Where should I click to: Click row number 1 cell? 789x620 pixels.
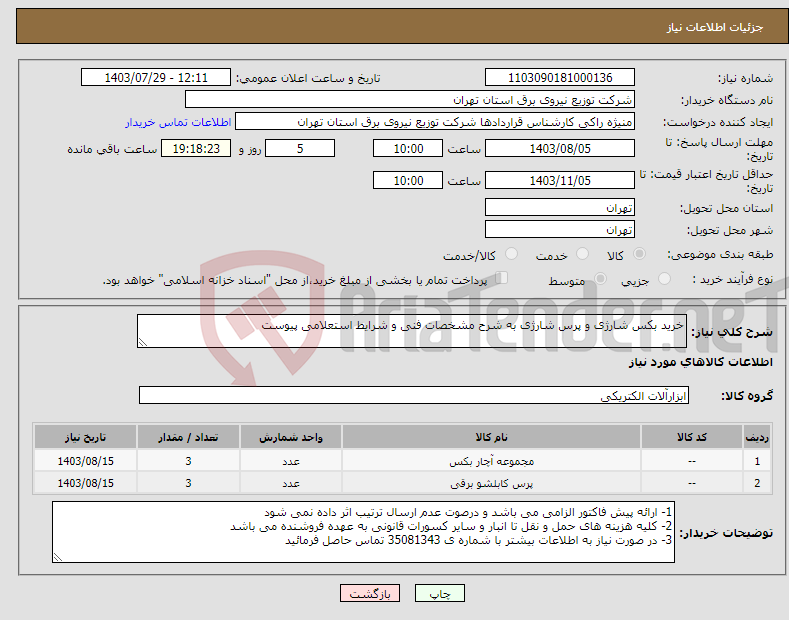click(757, 461)
